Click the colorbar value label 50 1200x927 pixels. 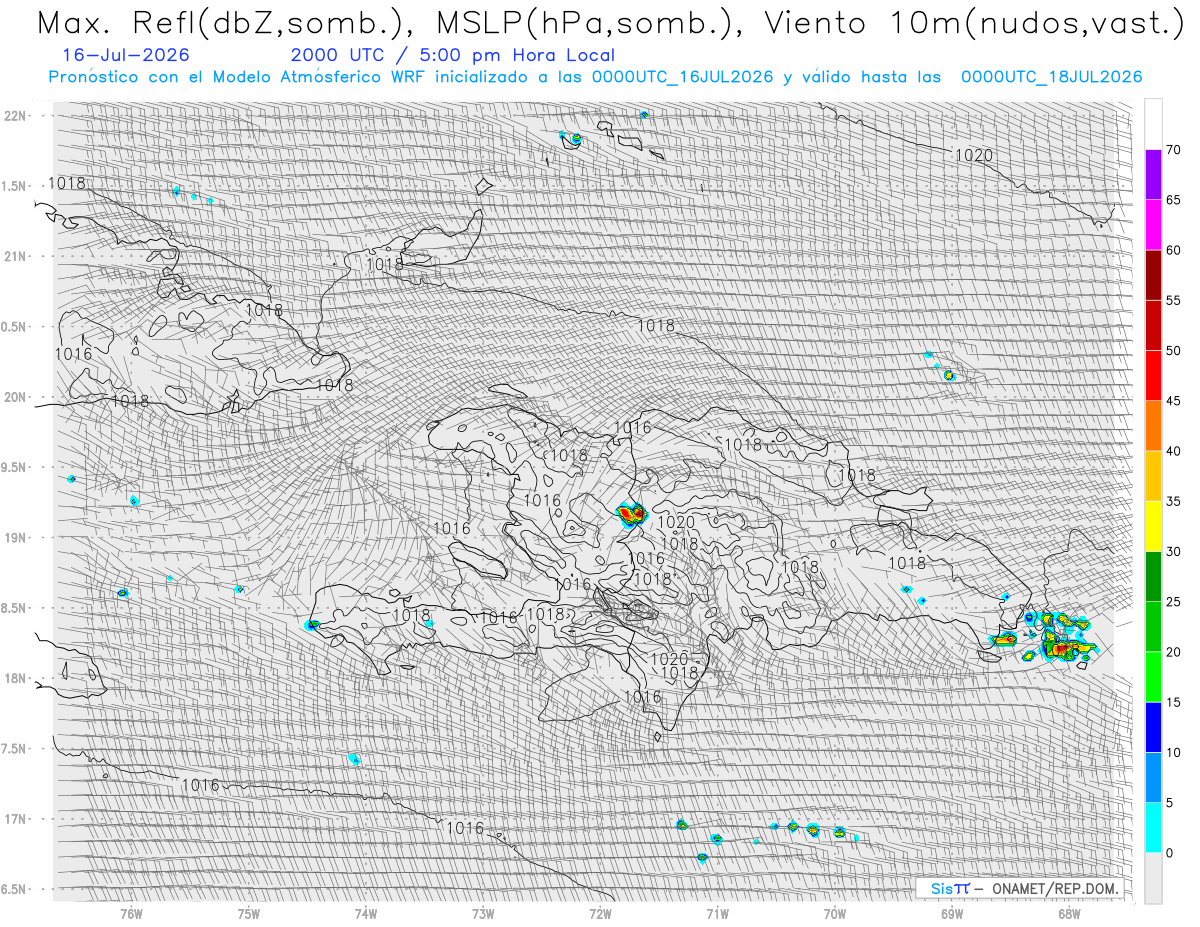tap(1174, 351)
